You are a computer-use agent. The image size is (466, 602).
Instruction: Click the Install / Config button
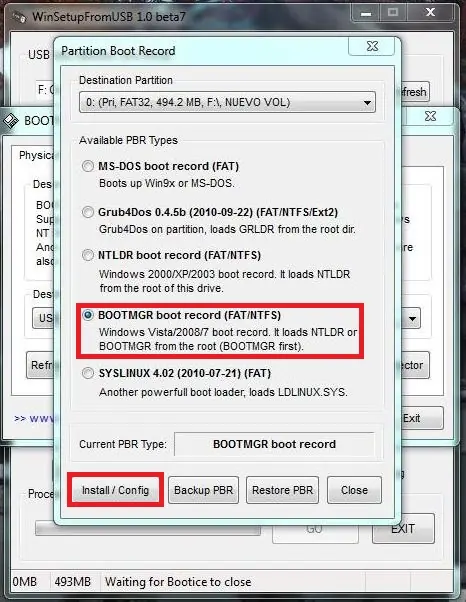pyautogui.click(x=115, y=490)
